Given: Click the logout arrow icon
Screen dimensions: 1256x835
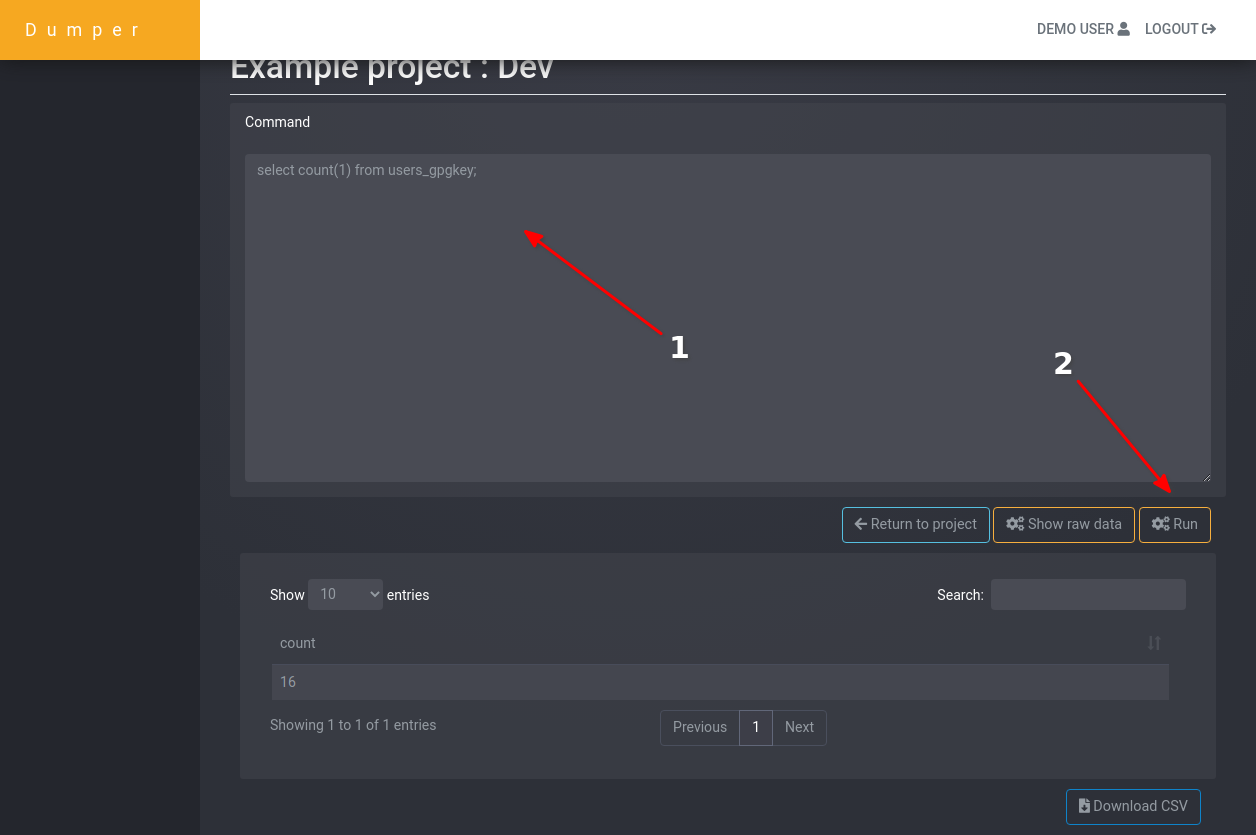Looking at the screenshot, I should pyautogui.click(x=1209, y=29).
